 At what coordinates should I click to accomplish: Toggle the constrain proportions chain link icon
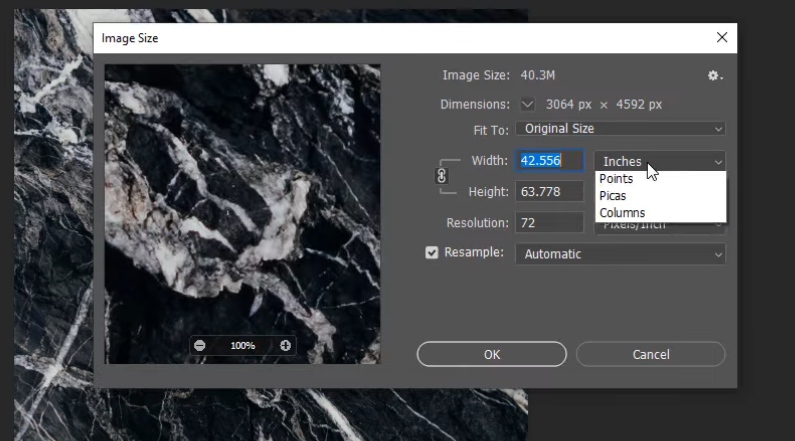point(441,175)
